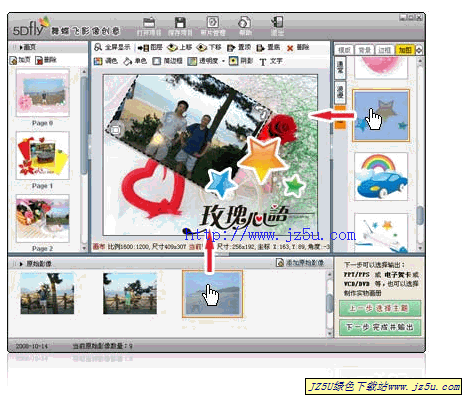The width and height of the screenshot is (465, 398).
Task: Click the clipart panel scrollbar up arrow
Action: point(420,61)
